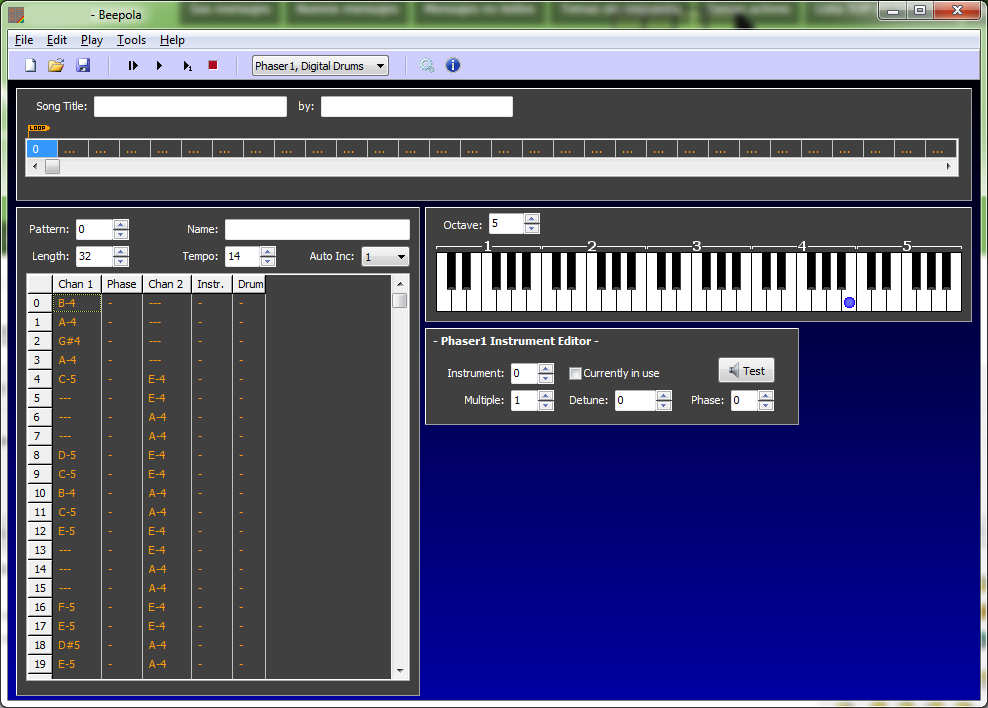Open the Auto Inc dropdown
Screen dimensions: 988x708
pyautogui.click(x=385, y=257)
